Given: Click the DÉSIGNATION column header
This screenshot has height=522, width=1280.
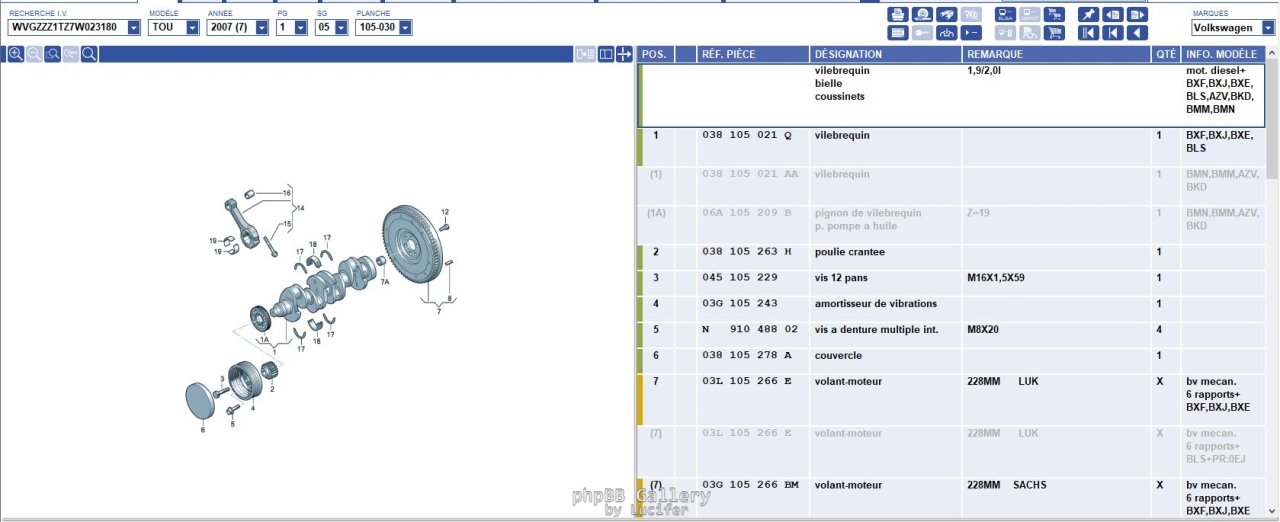Looking at the screenshot, I should 884,54.
